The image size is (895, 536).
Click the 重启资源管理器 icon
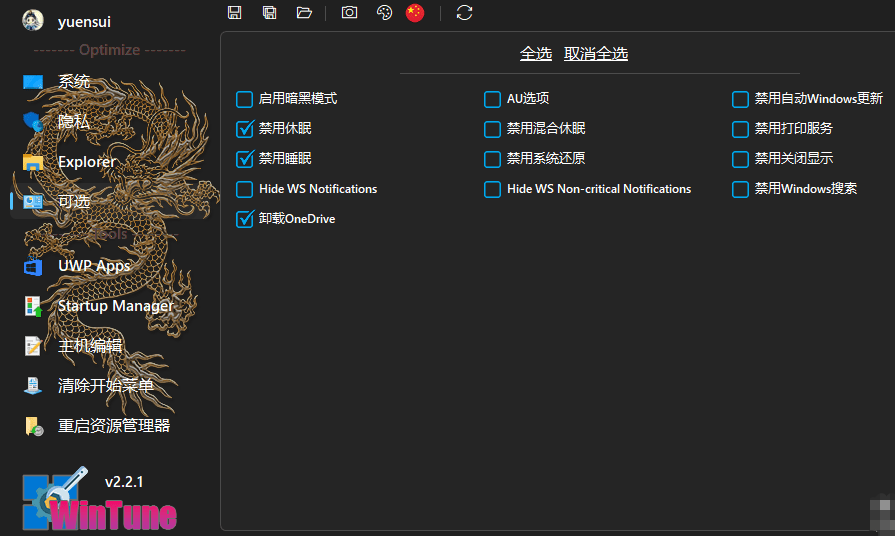34,426
